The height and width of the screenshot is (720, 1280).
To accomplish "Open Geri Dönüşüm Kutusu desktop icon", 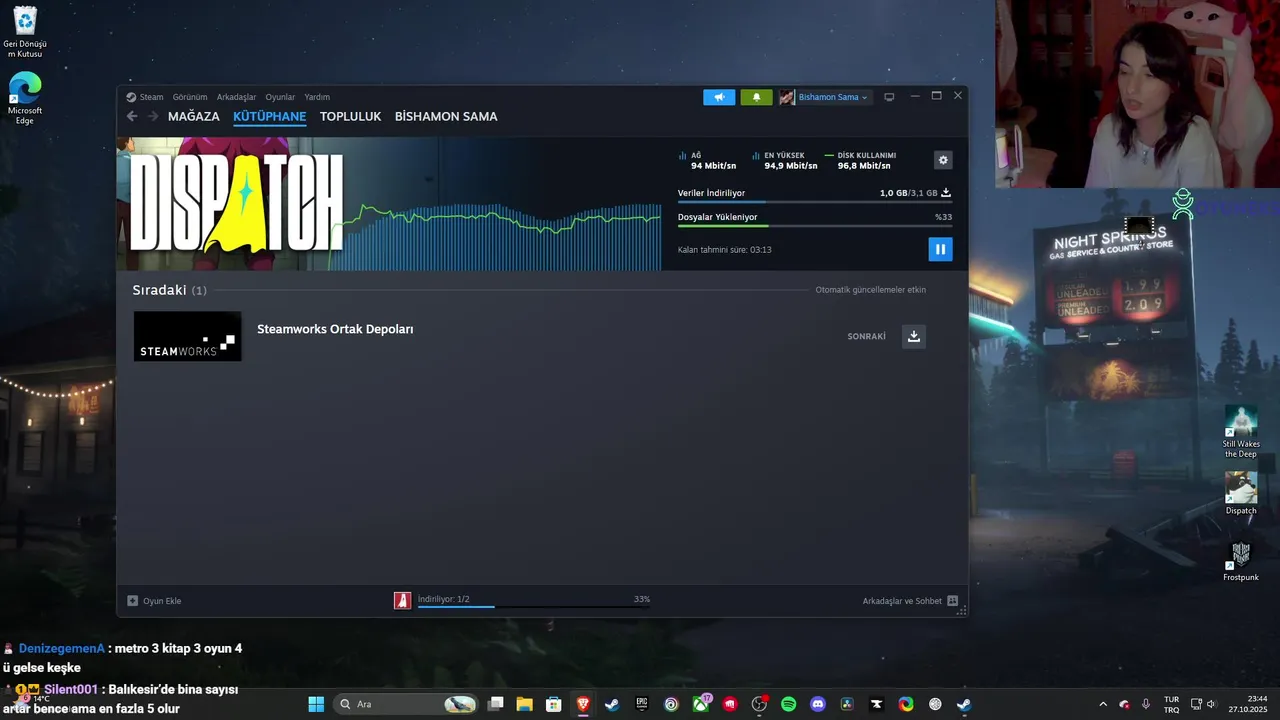I will click(25, 32).
